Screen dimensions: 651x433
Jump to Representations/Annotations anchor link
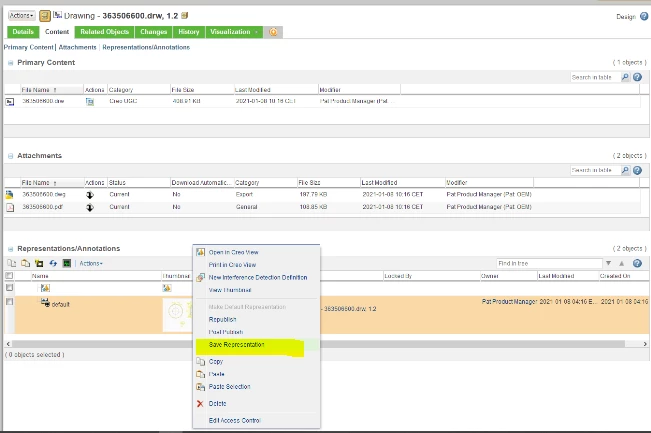pyautogui.click(x=146, y=47)
